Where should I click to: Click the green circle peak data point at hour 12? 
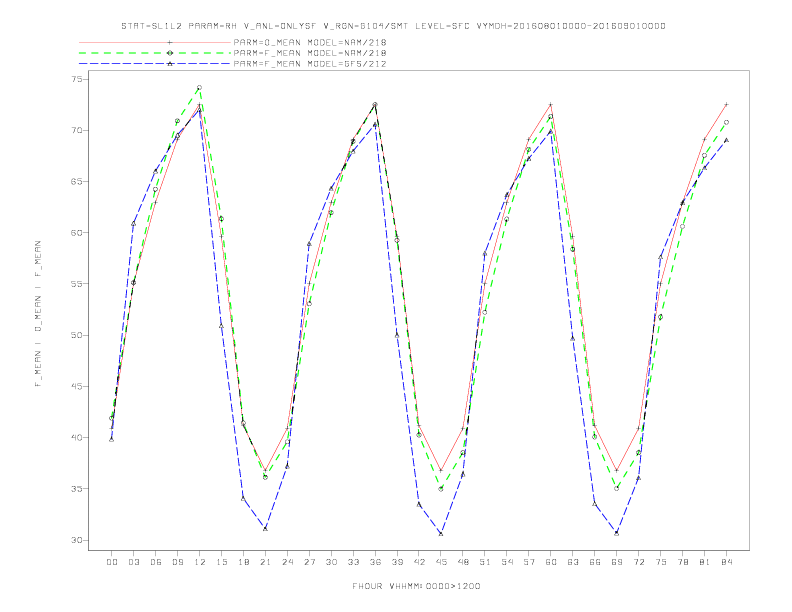[200, 88]
